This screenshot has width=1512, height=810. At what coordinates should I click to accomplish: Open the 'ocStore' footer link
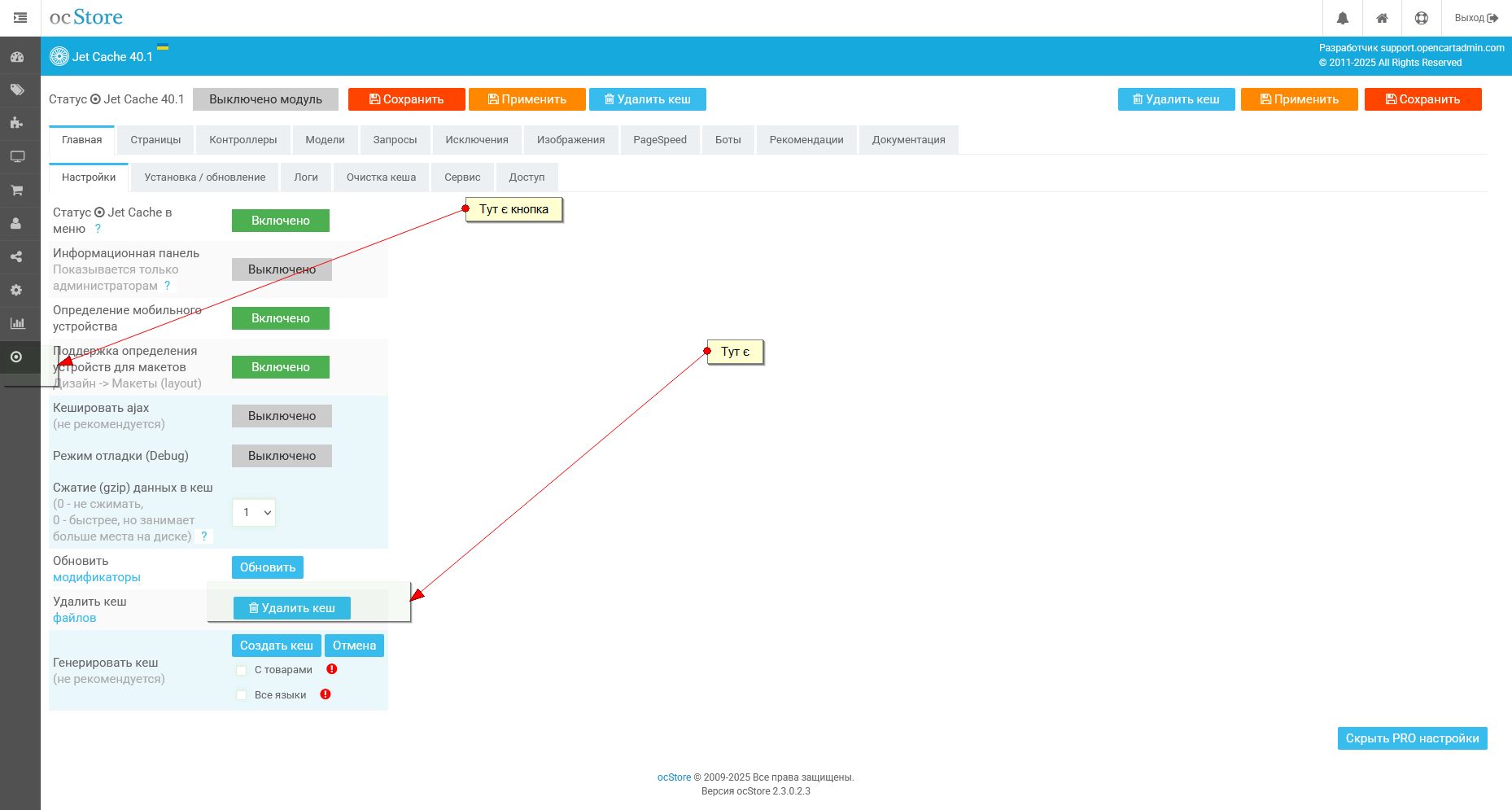674,777
